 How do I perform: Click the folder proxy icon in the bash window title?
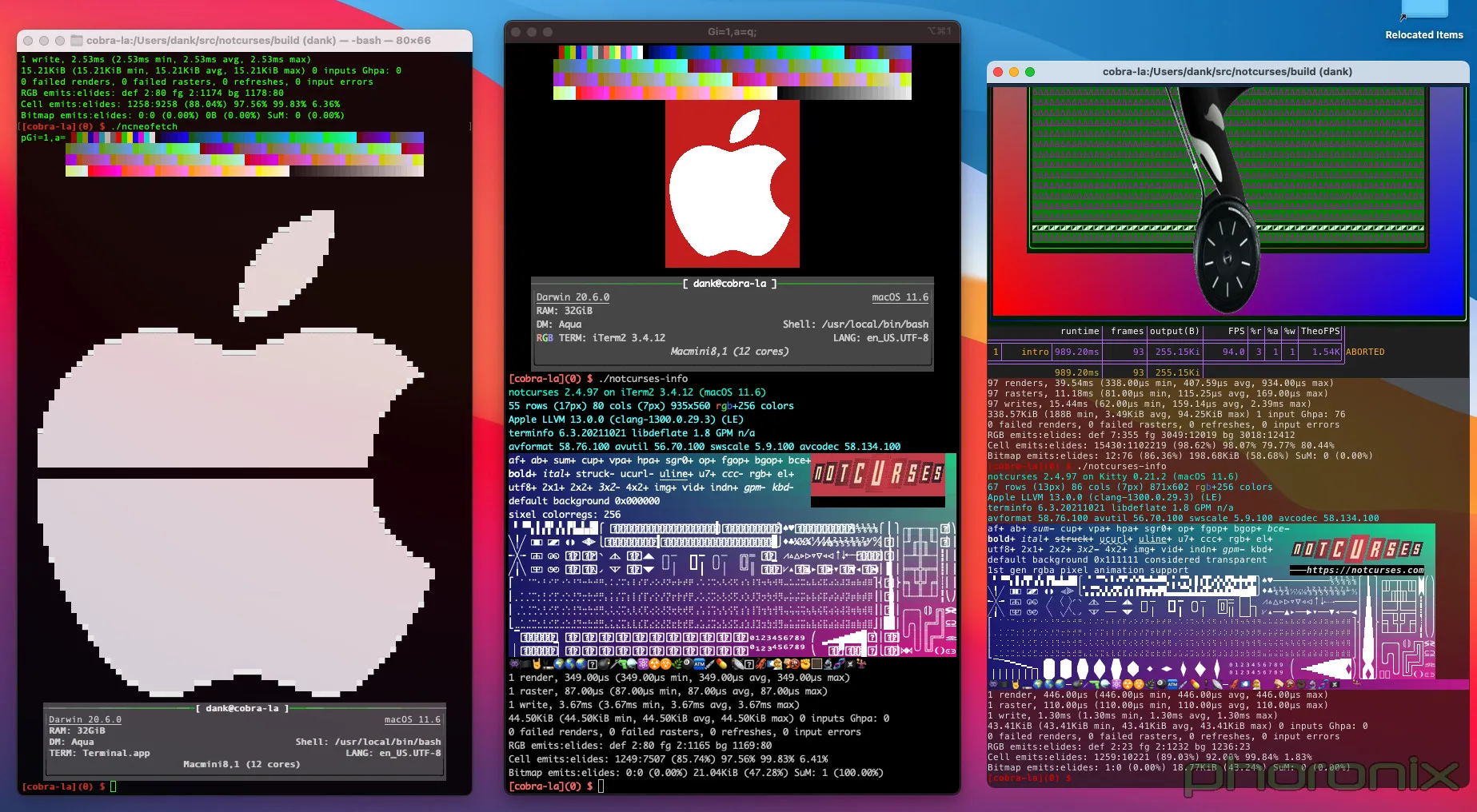pyautogui.click(x=77, y=40)
